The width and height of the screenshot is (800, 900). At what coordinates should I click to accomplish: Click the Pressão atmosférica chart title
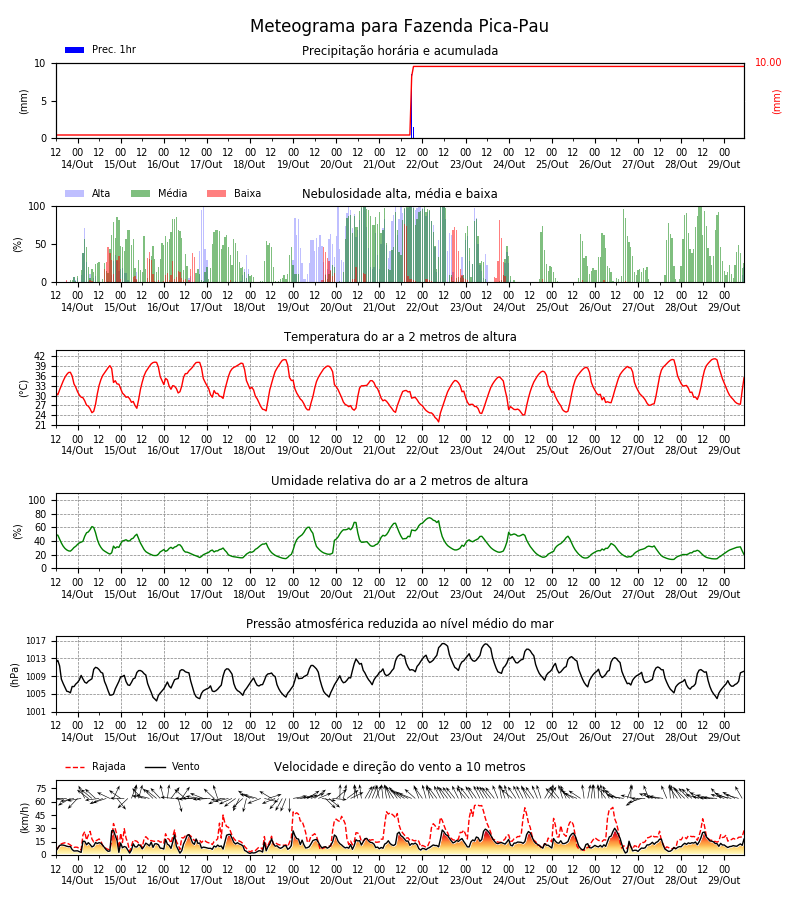[x=400, y=623]
